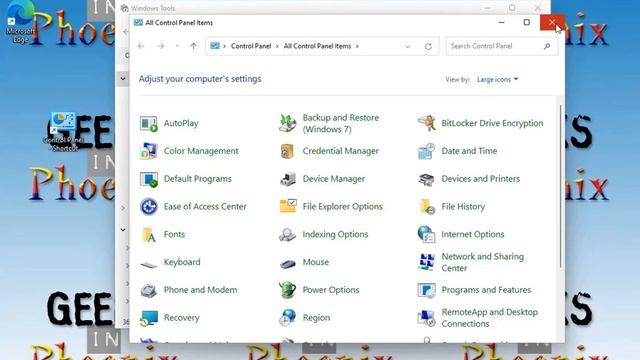Open Devices and Printers icon
This screenshot has width=640, height=360.
coord(426,179)
